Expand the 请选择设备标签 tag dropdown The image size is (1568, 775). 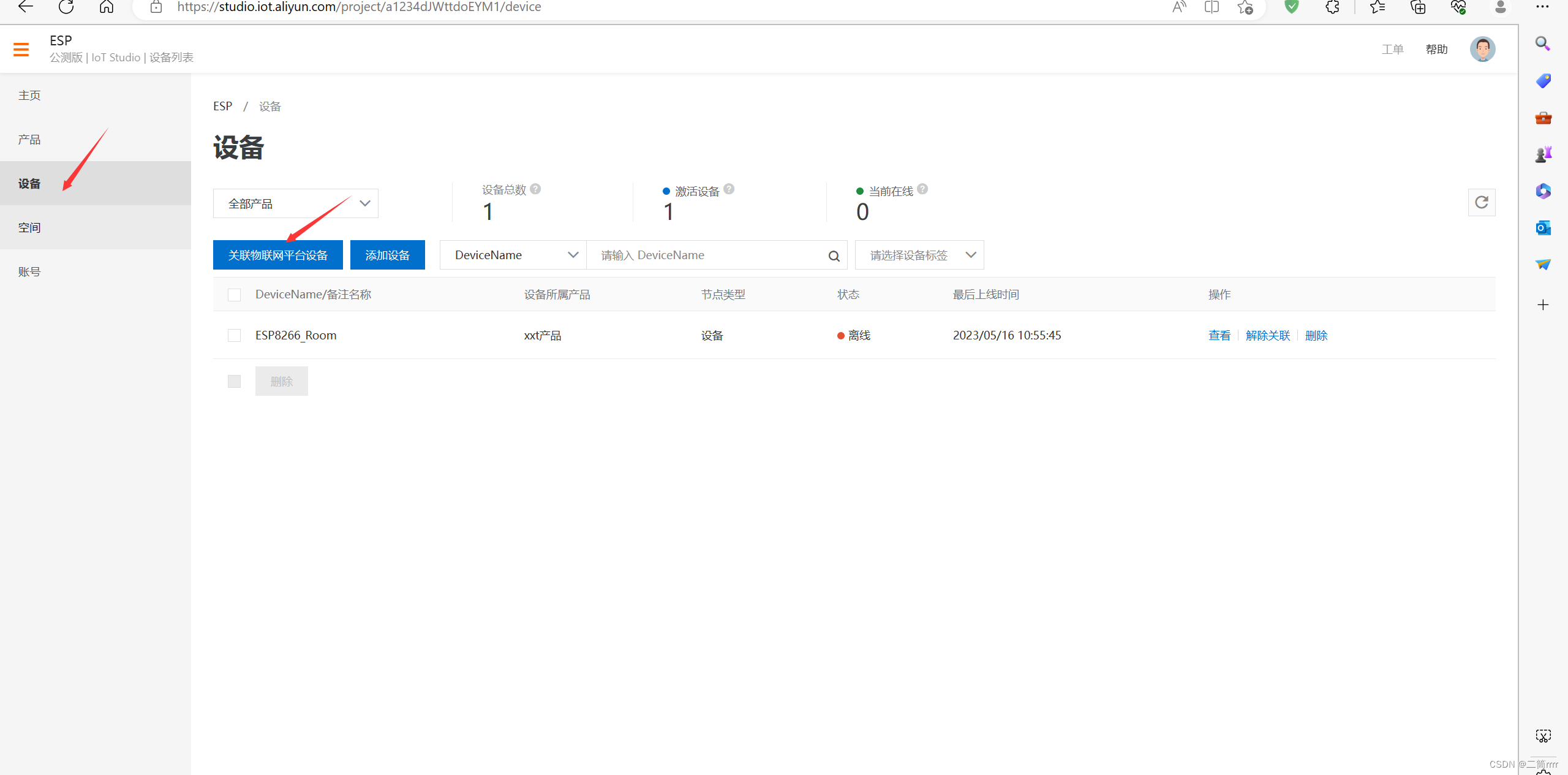coord(919,255)
